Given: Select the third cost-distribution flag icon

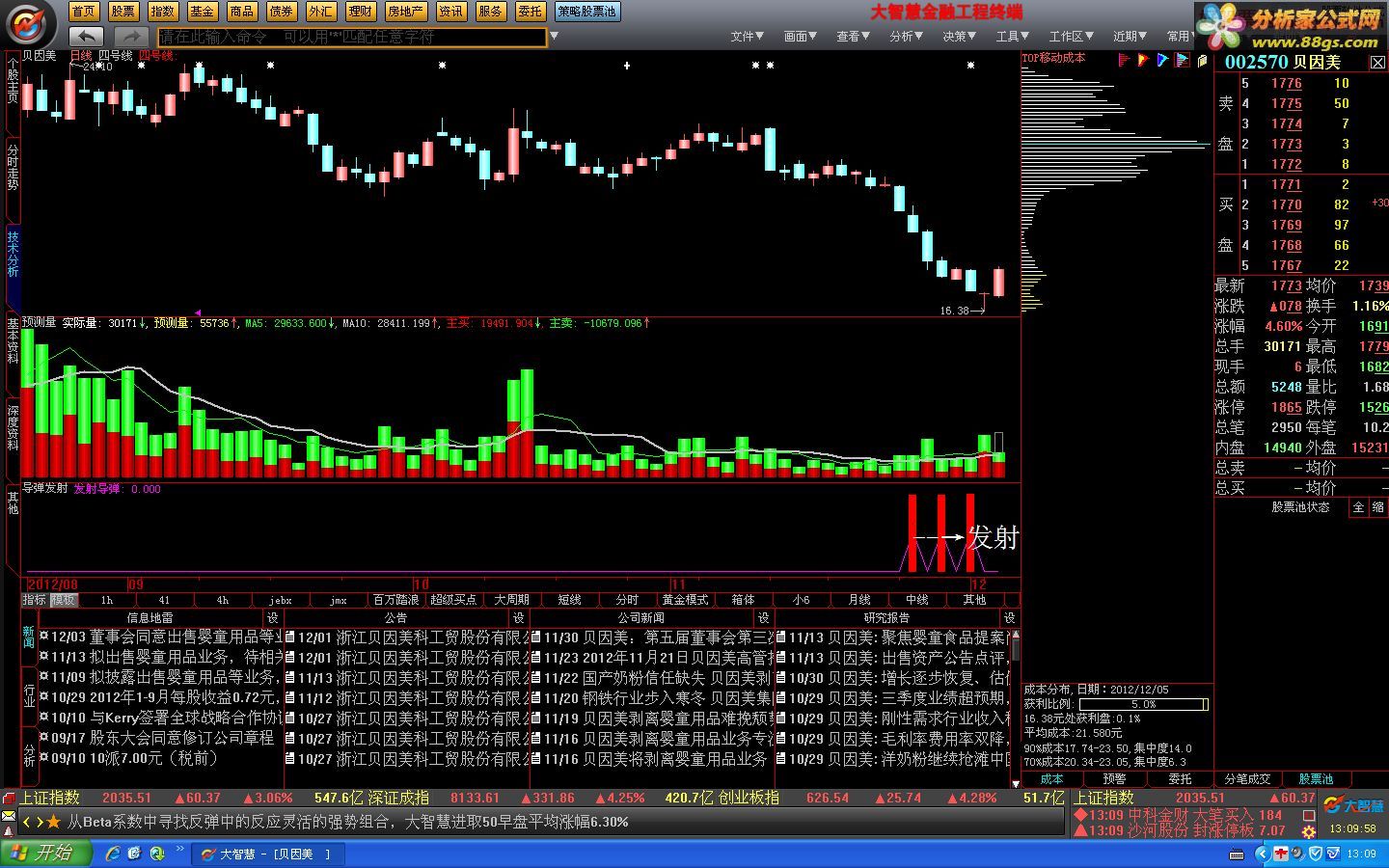Looking at the screenshot, I should 1162,60.
